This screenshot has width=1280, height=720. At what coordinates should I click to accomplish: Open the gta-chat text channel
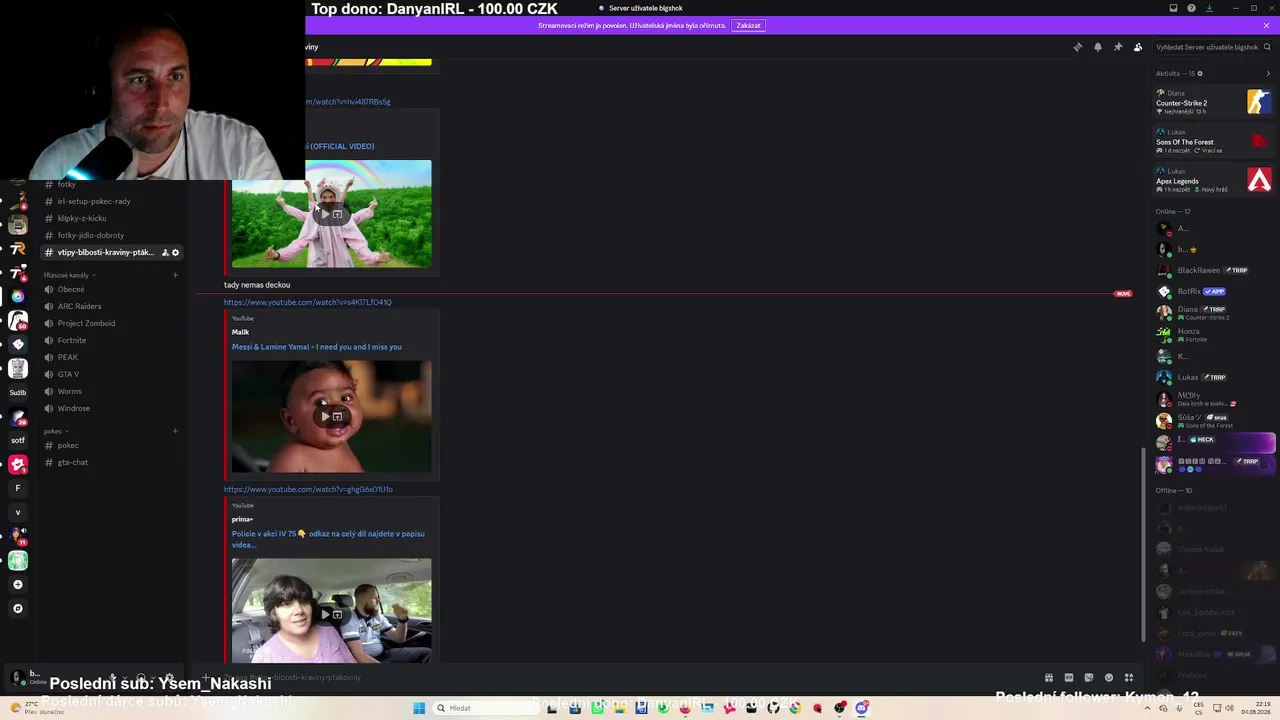click(111, 462)
